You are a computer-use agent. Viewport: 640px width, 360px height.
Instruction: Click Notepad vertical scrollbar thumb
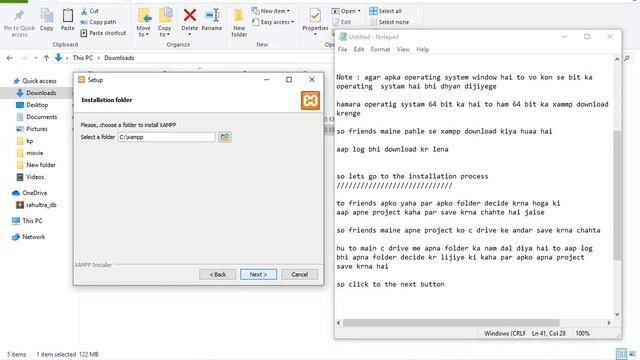tap(617, 195)
